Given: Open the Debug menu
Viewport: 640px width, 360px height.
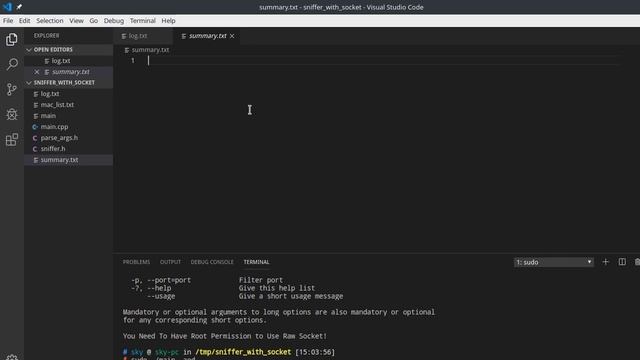Looking at the screenshot, I should coord(113,20).
